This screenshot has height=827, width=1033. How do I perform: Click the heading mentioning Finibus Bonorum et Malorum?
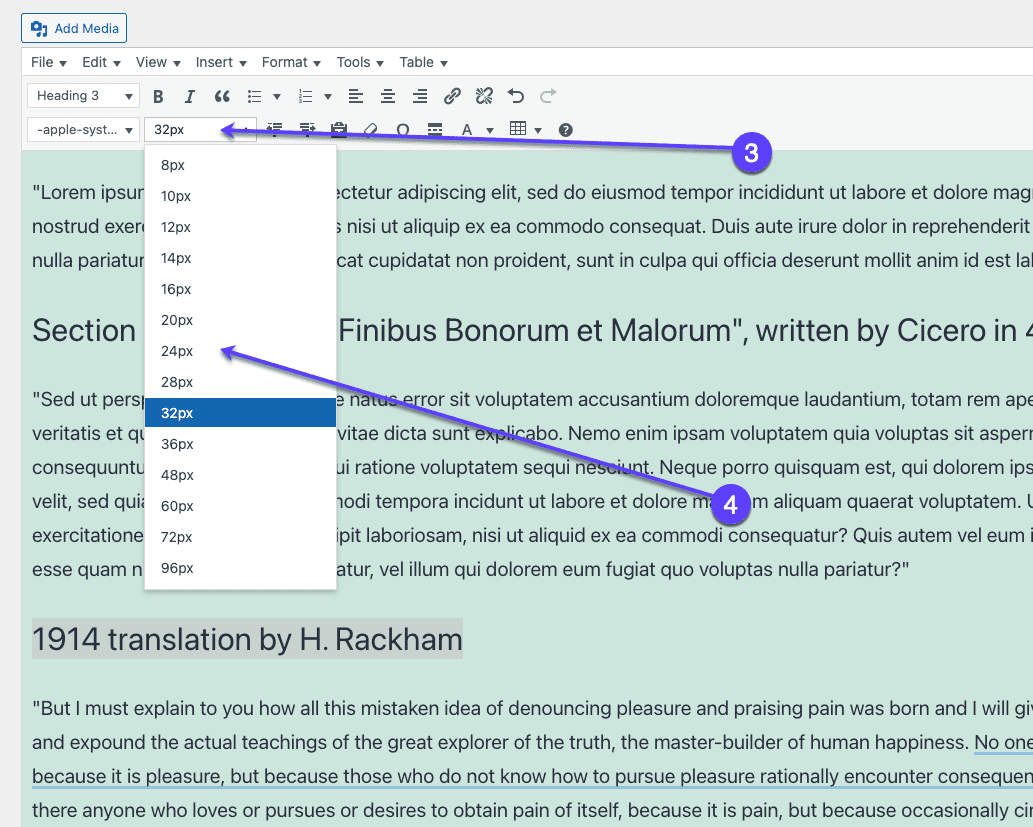tap(532, 331)
